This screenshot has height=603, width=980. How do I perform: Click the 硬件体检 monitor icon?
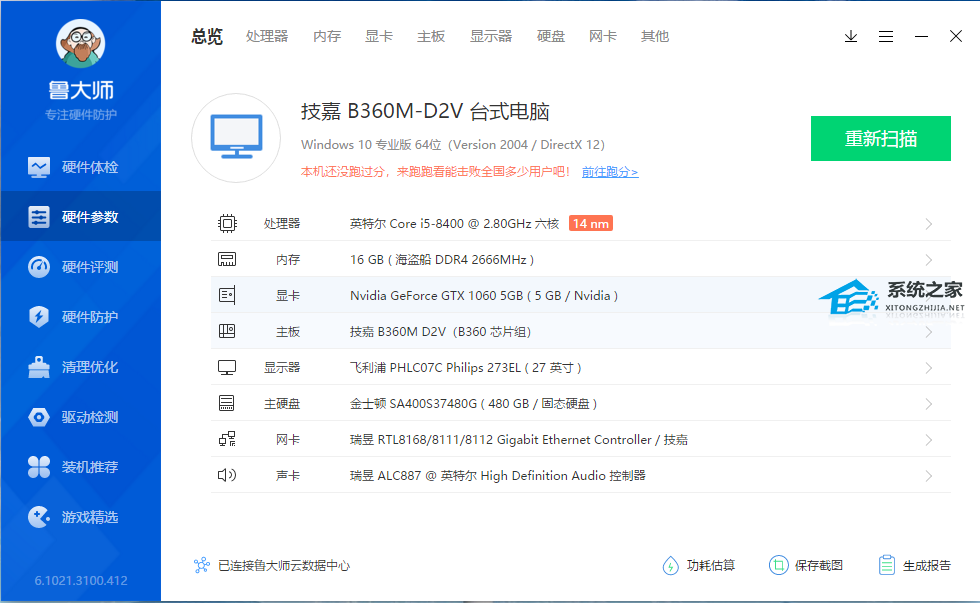39,167
